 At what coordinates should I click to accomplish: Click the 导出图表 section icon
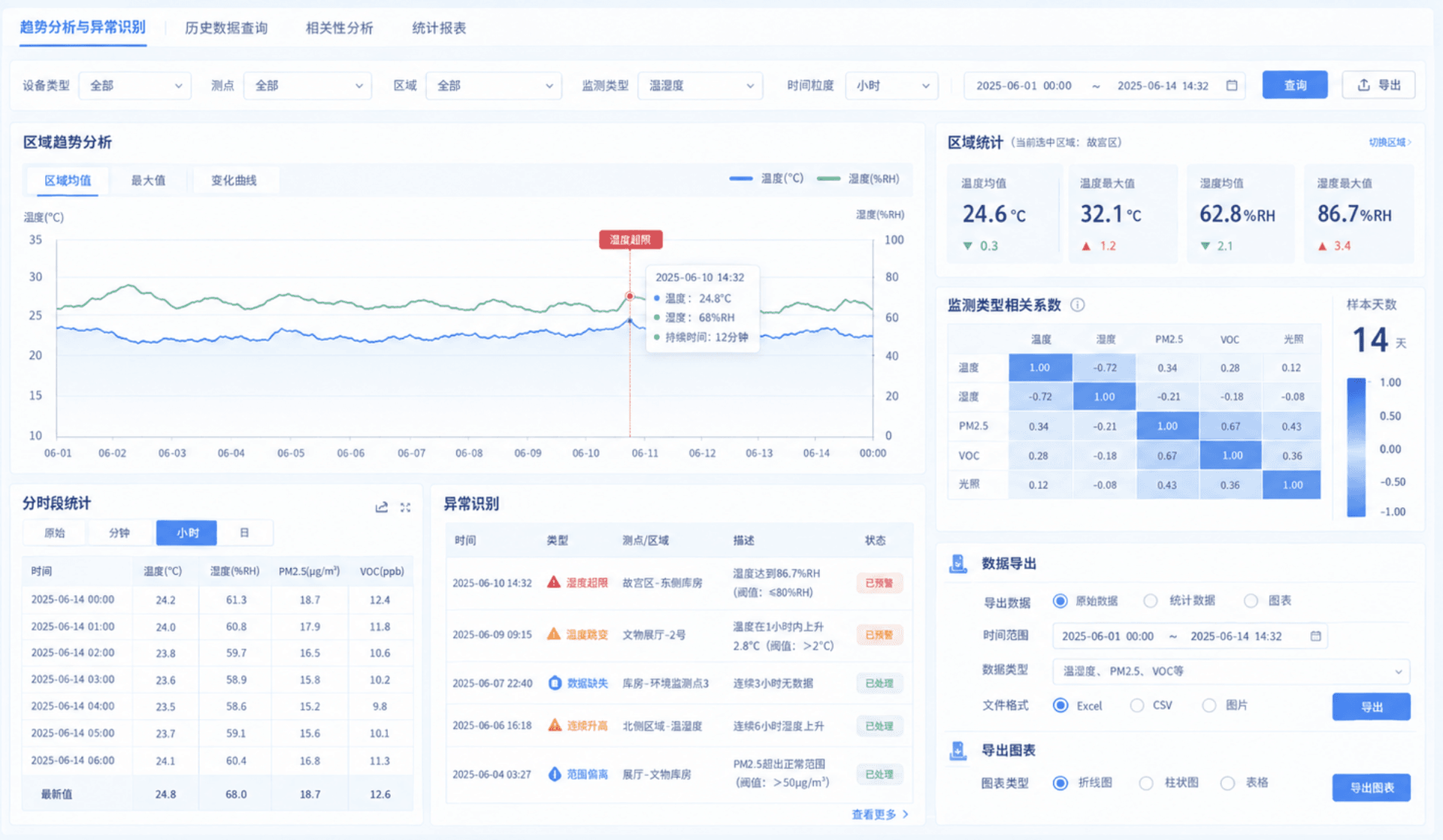pos(958,751)
